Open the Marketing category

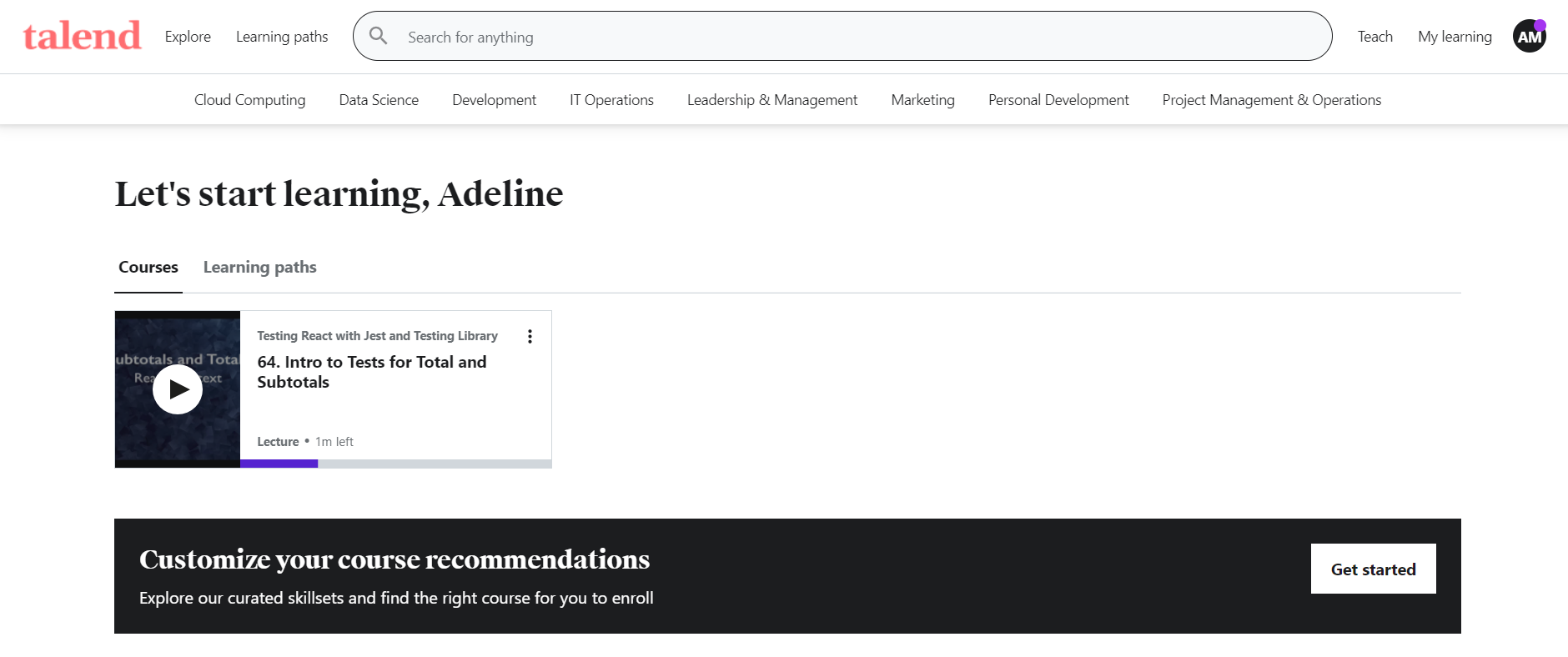(x=922, y=100)
